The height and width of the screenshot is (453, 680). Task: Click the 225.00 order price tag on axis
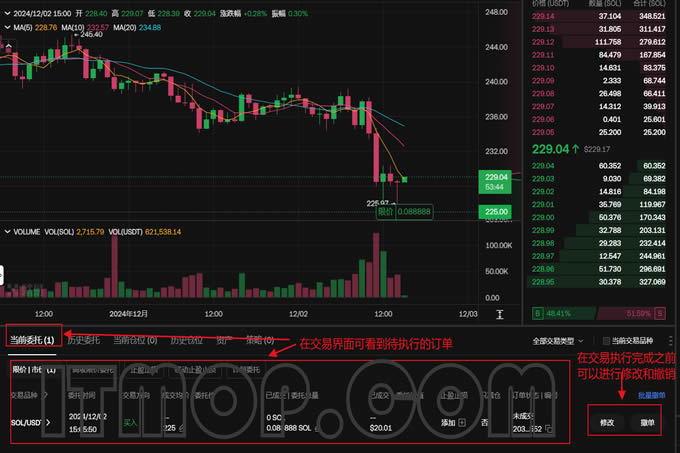[x=497, y=212]
